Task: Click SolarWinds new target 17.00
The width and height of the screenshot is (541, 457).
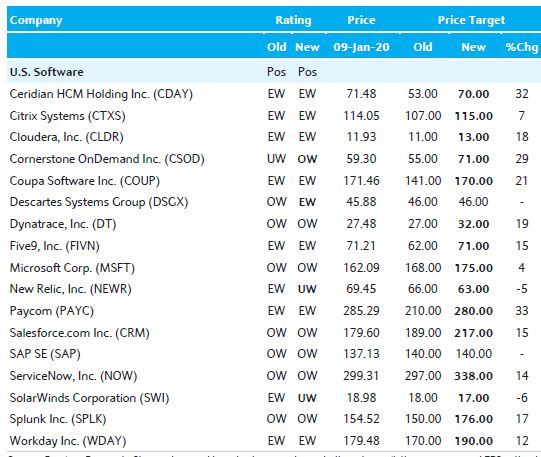Action: pyautogui.click(x=474, y=398)
